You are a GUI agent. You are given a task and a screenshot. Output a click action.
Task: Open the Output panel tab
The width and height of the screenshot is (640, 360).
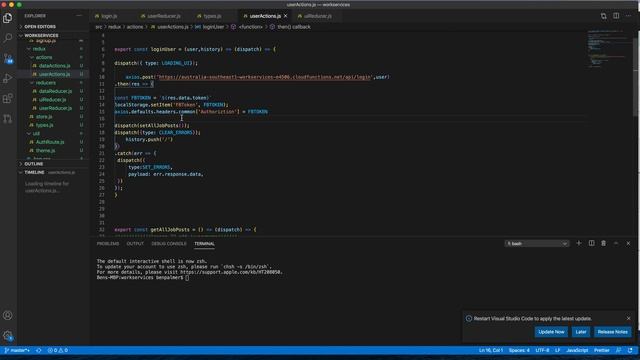(x=135, y=244)
